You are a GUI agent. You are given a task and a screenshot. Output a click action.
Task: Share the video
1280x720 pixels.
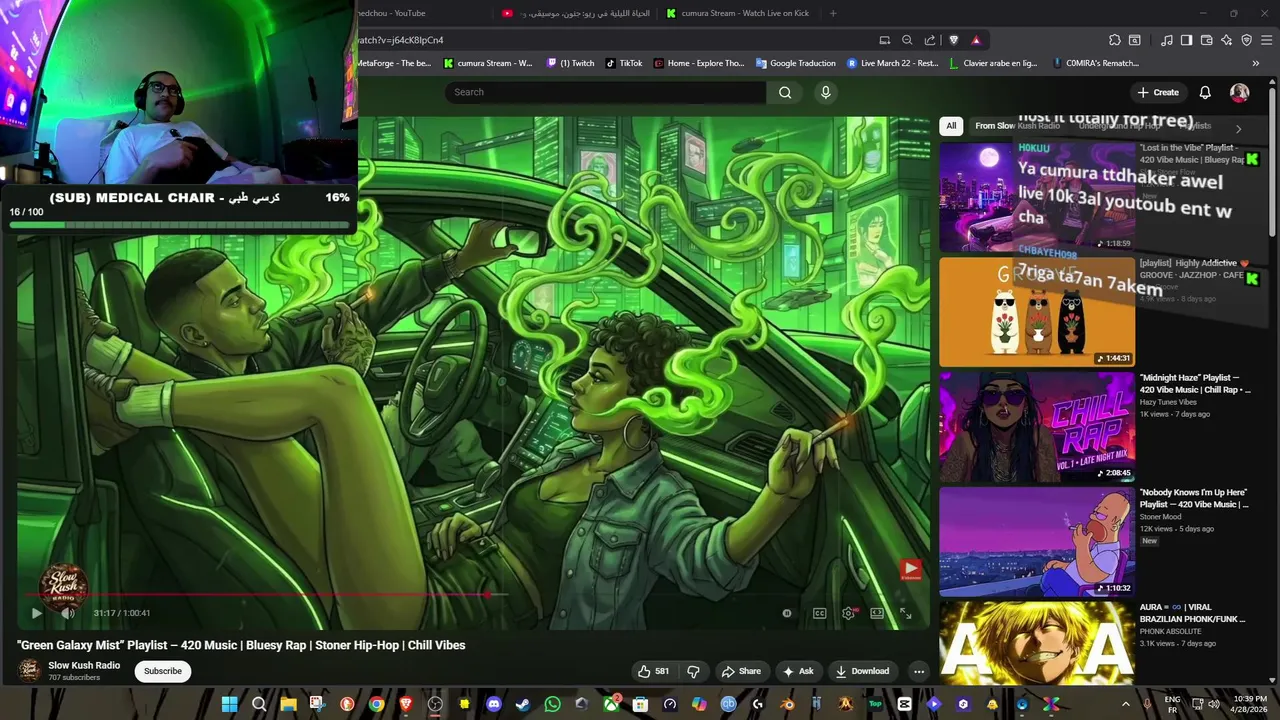741,671
